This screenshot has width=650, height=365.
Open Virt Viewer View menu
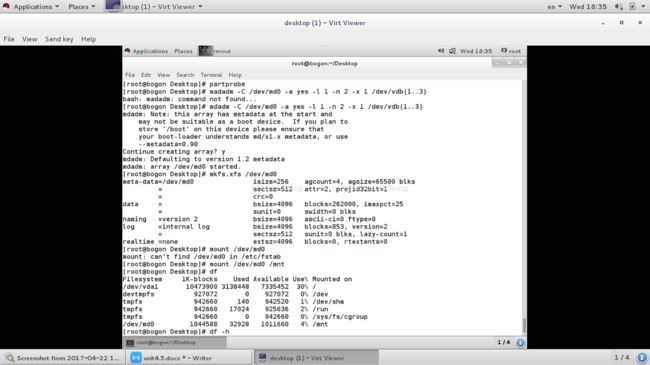(29, 39)
